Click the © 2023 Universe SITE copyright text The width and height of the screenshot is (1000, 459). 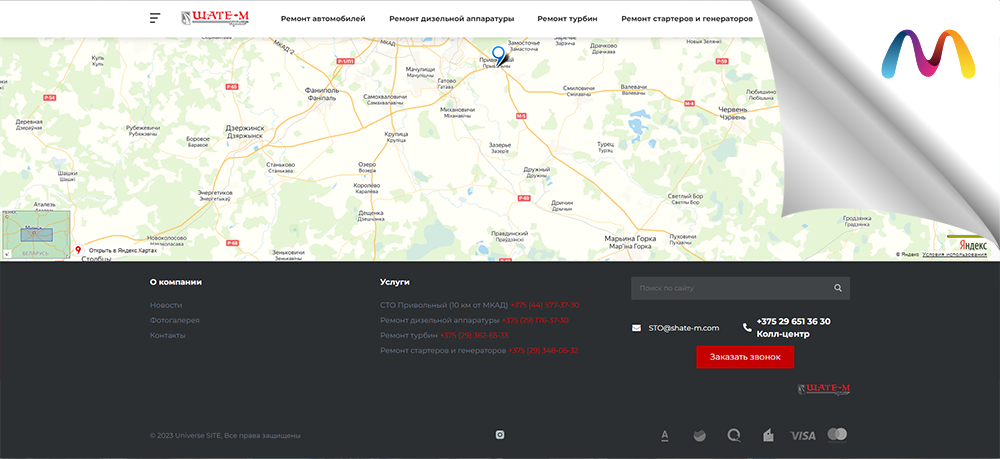(225, 435)
